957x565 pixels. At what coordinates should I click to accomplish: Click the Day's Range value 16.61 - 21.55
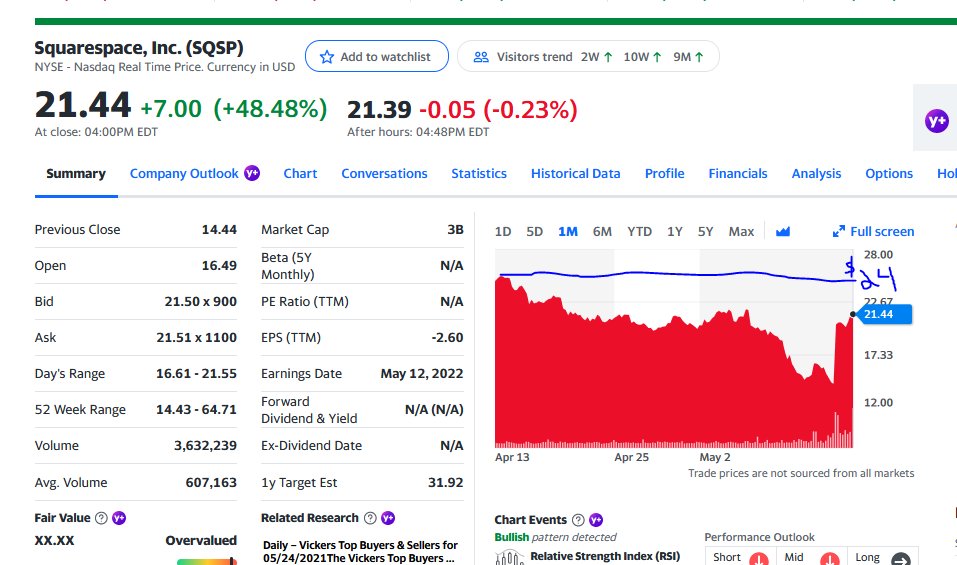197,373
